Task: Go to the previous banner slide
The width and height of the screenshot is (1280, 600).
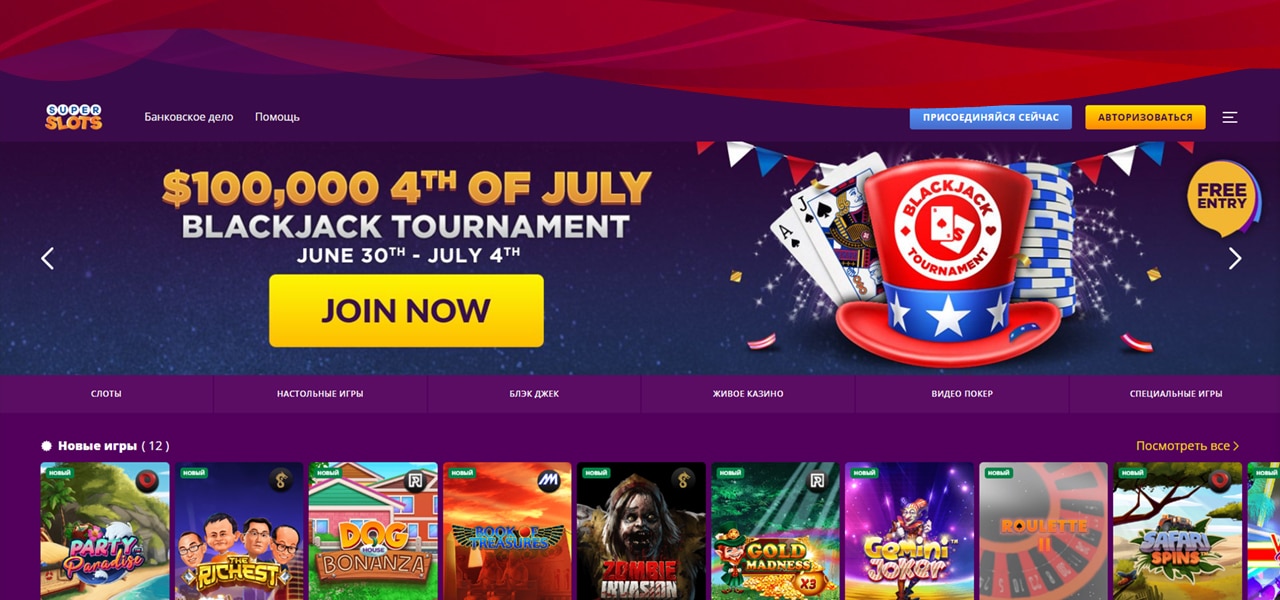Action: [47, 258]
